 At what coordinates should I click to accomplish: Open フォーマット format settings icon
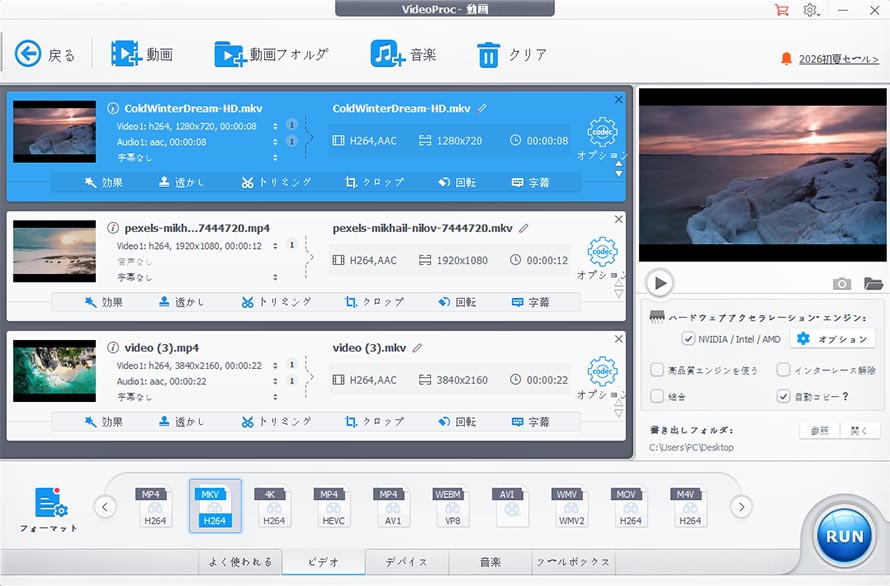coord(50,503)
